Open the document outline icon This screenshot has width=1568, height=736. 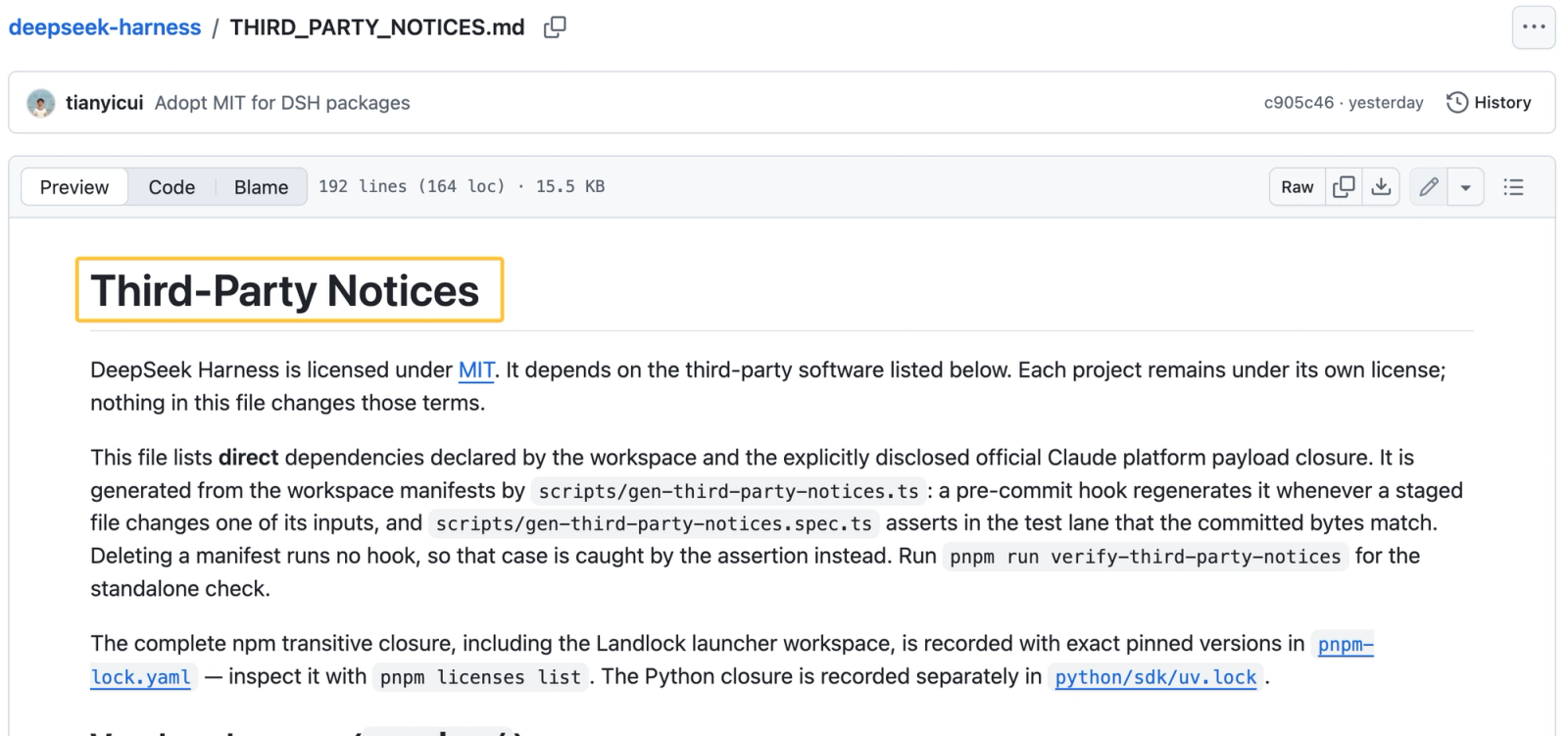pos(1513,187)
